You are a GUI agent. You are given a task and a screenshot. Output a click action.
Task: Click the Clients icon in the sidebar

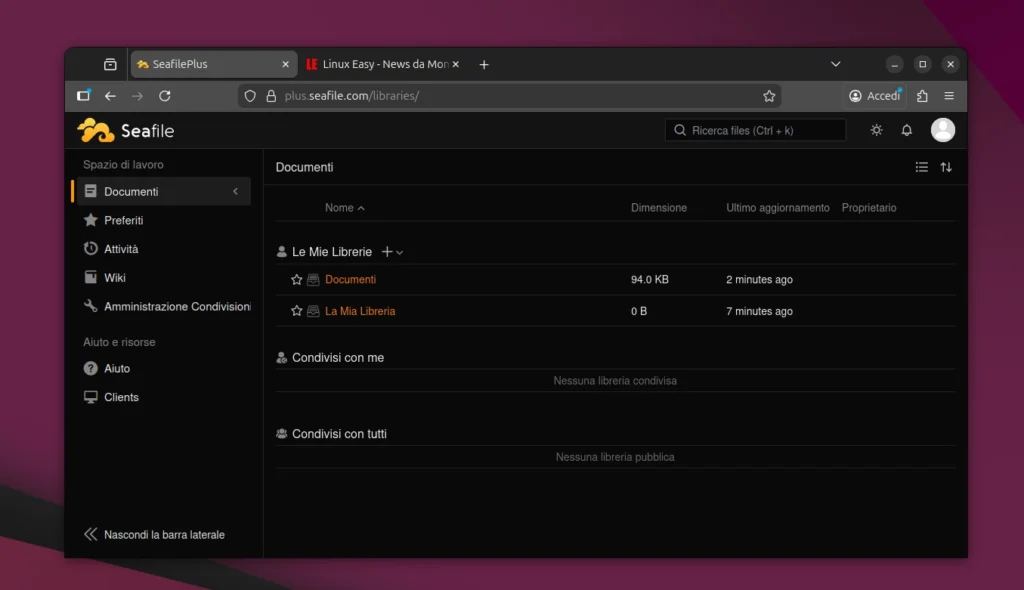(90, 397)
